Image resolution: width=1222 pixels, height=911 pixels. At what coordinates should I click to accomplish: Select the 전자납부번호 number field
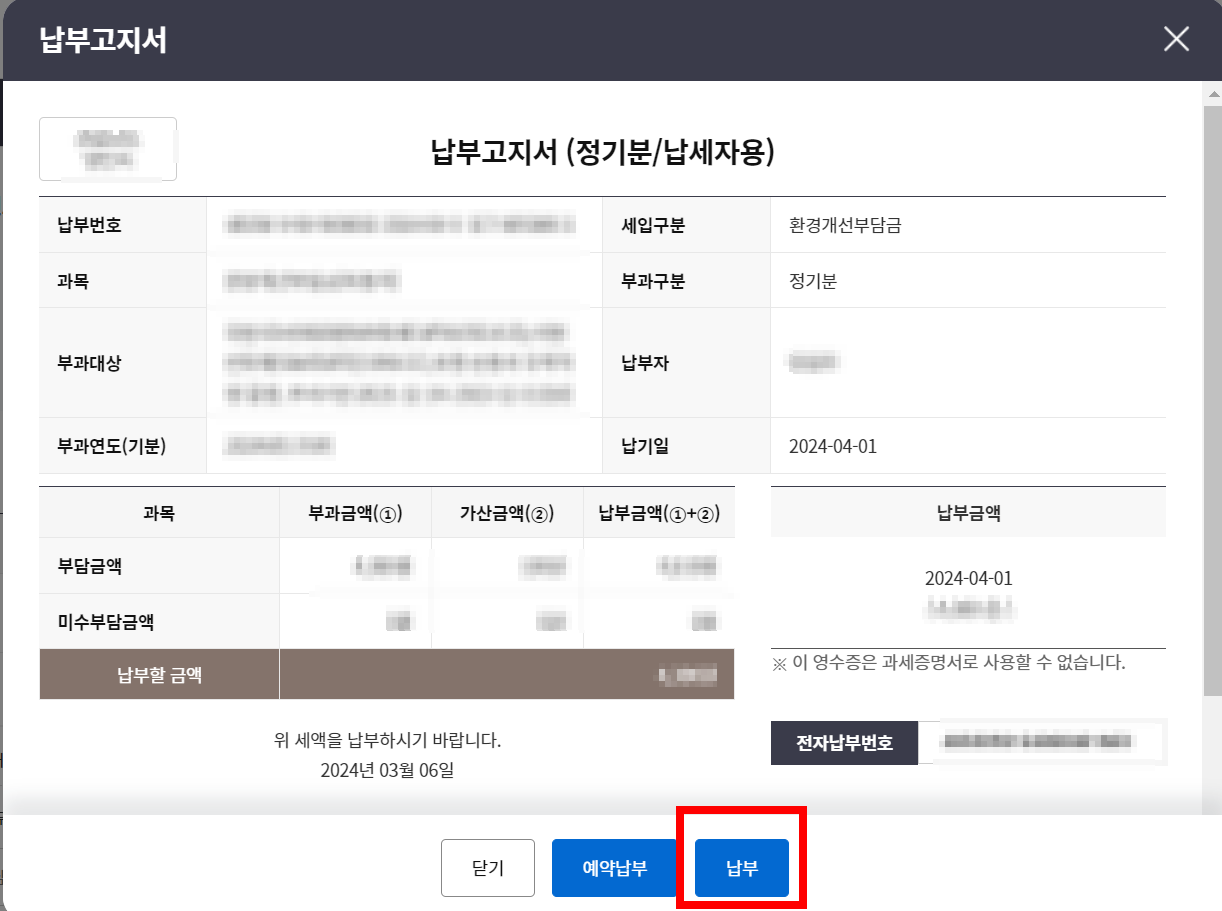pyautogui.click(x=1044, y=743)
